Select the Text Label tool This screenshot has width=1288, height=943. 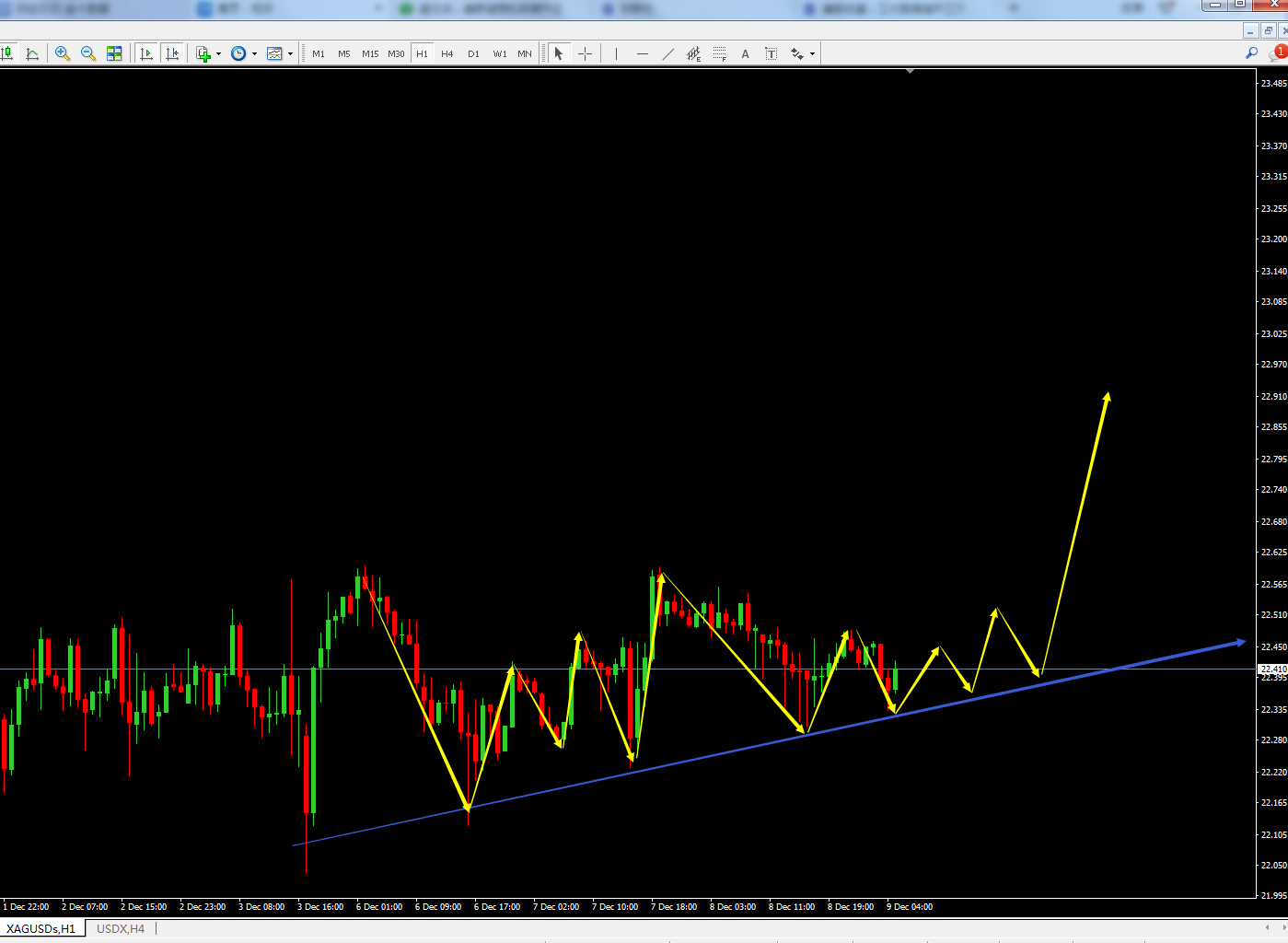click(771, 53)
